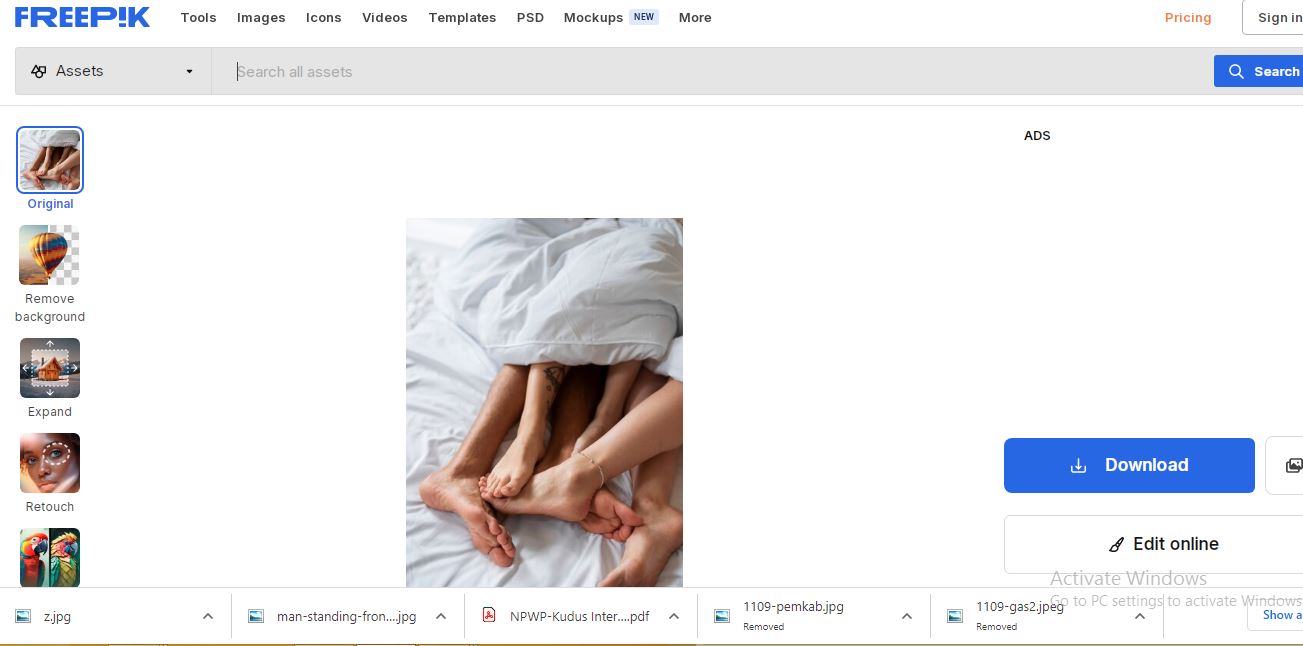Select the Remove background tool icon
The image size is (1303, 646).
[49, 255]
